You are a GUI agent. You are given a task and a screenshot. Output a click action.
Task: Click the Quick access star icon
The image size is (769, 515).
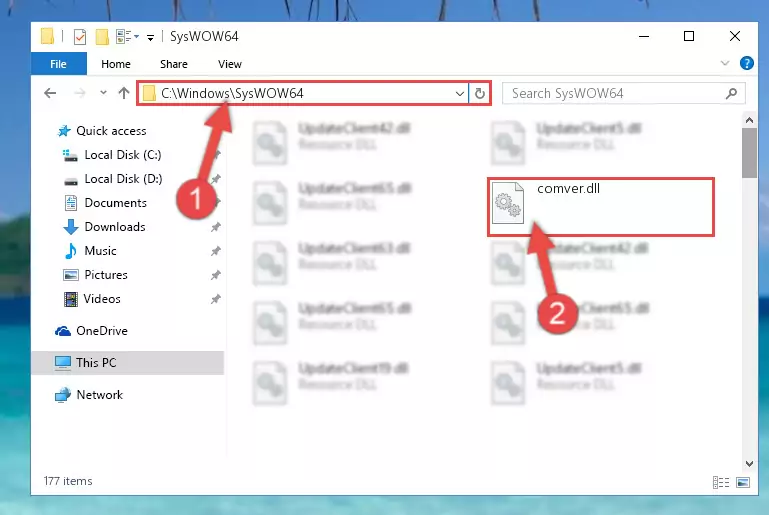point(64,131)
